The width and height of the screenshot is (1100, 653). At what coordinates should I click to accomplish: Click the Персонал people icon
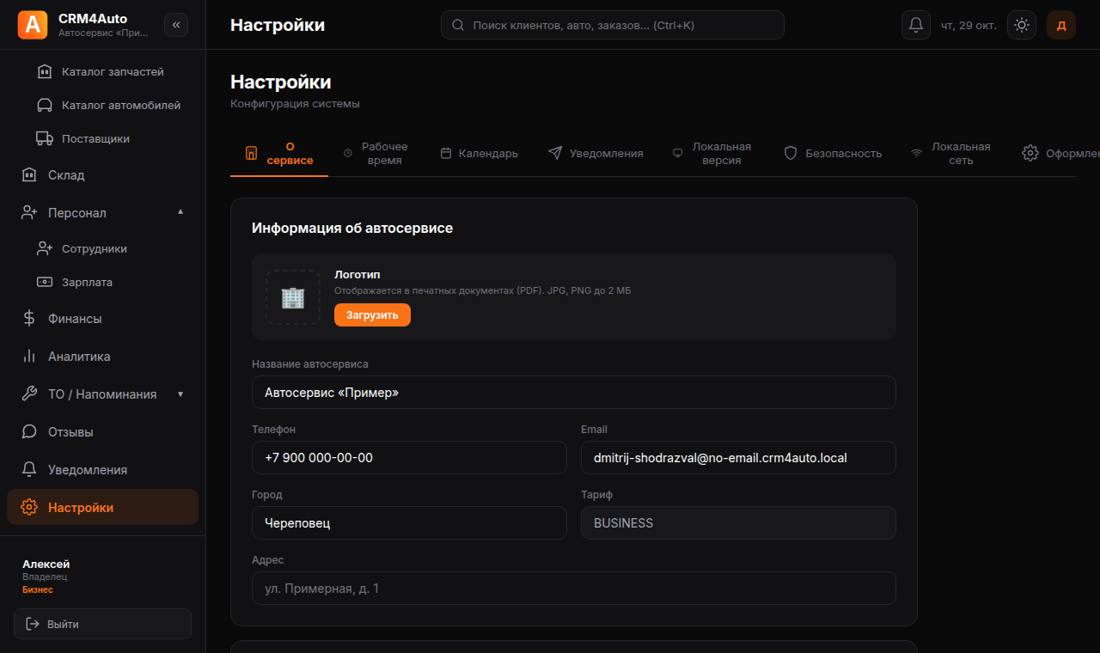[29, 213]
